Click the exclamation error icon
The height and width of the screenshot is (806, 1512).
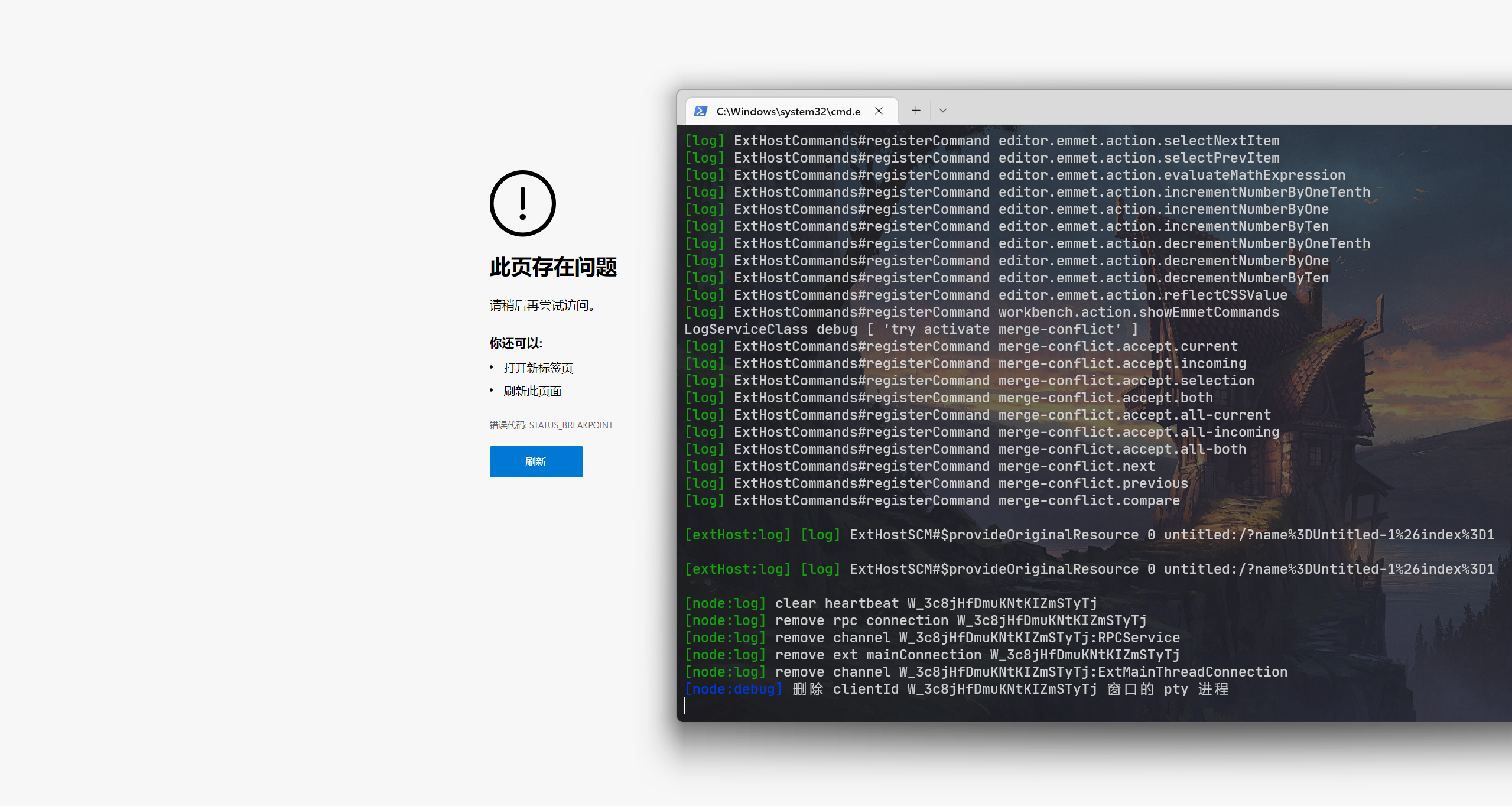click(x=523, y=204)
